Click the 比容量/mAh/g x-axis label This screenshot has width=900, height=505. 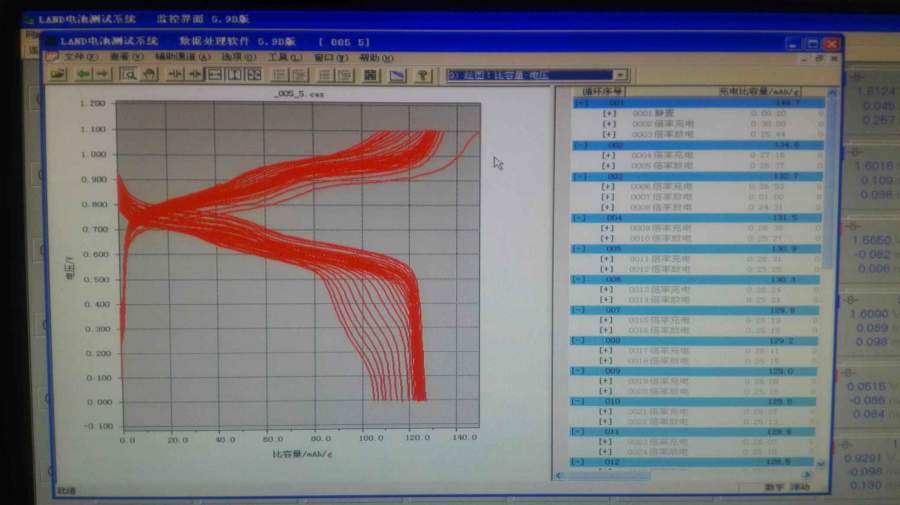(x=302, y=454)
